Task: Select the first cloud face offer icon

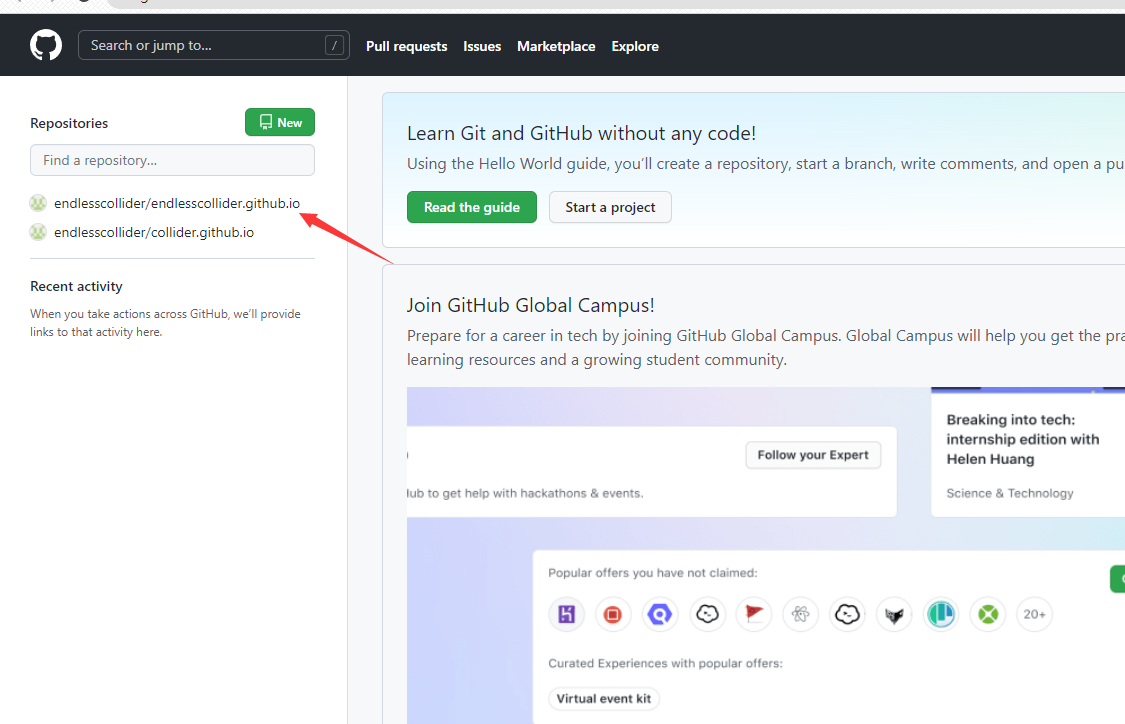Action: click(707, 614)
